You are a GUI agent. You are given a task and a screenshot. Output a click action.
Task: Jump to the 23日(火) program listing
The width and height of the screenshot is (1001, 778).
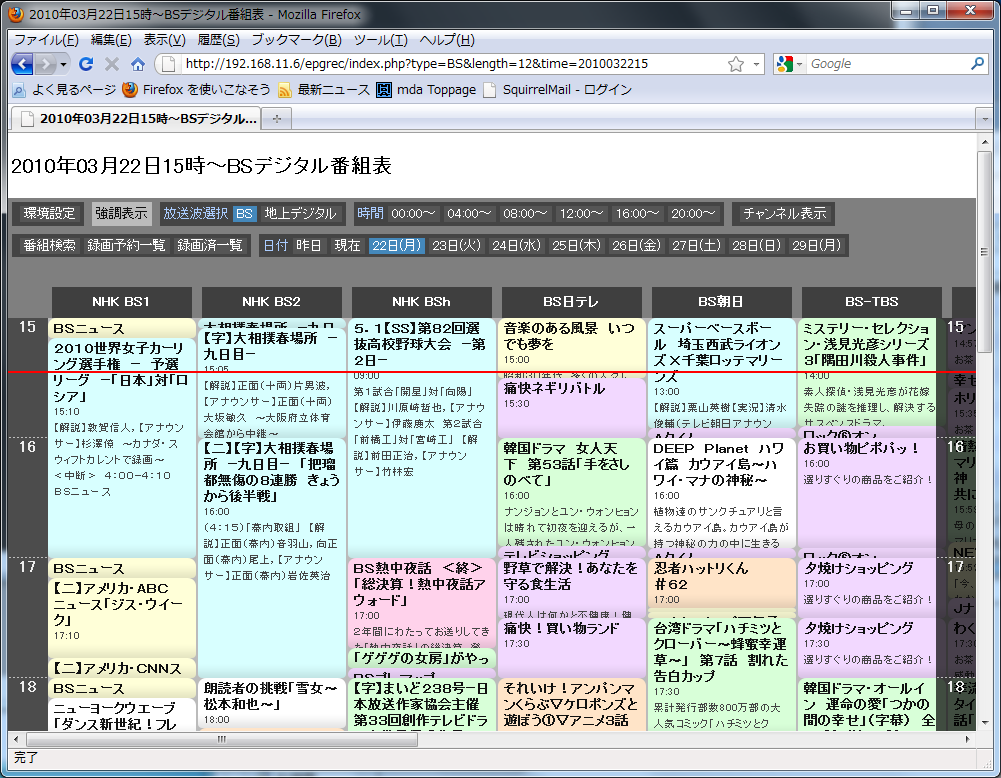(456, 245)
